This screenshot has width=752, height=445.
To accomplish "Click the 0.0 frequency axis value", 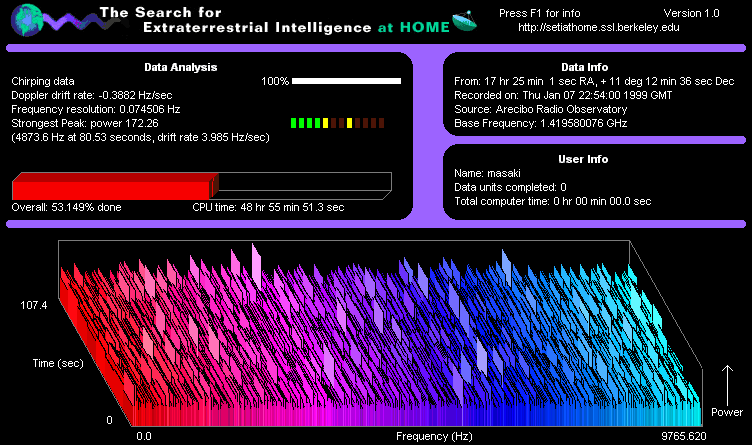I will pyautogui.click(x=144, y=436).
